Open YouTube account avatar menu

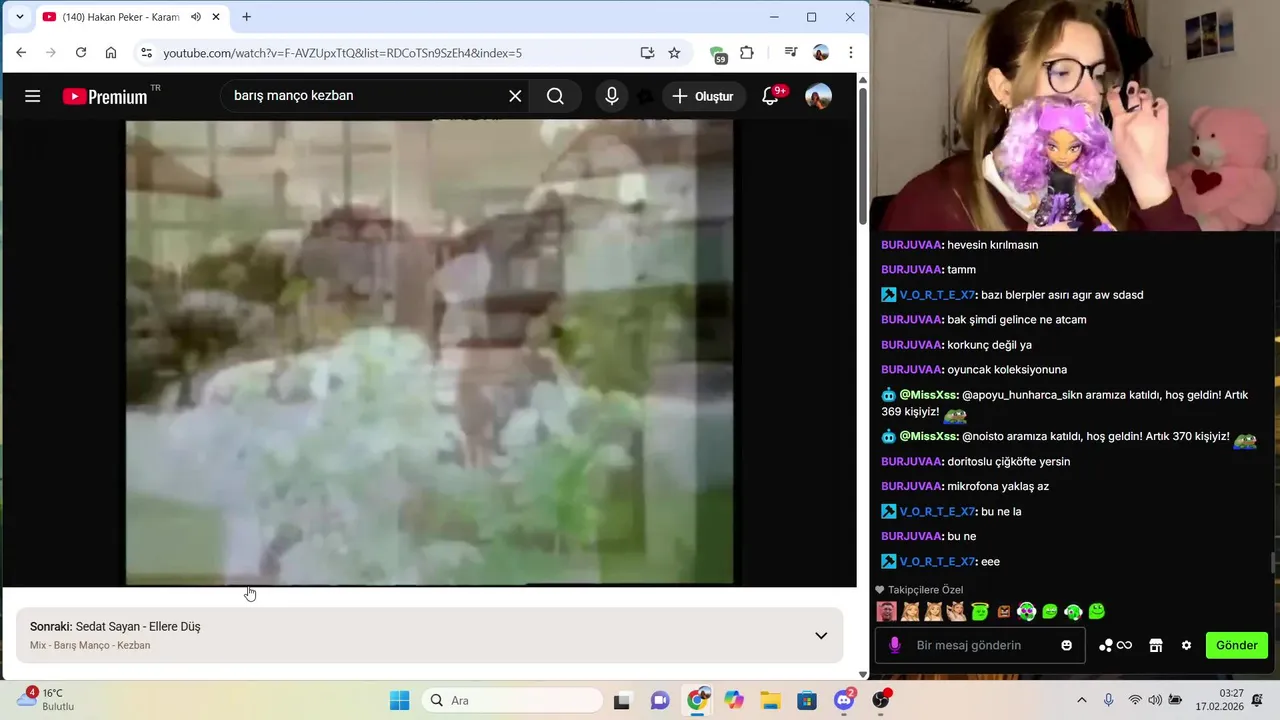click(818, 96)
